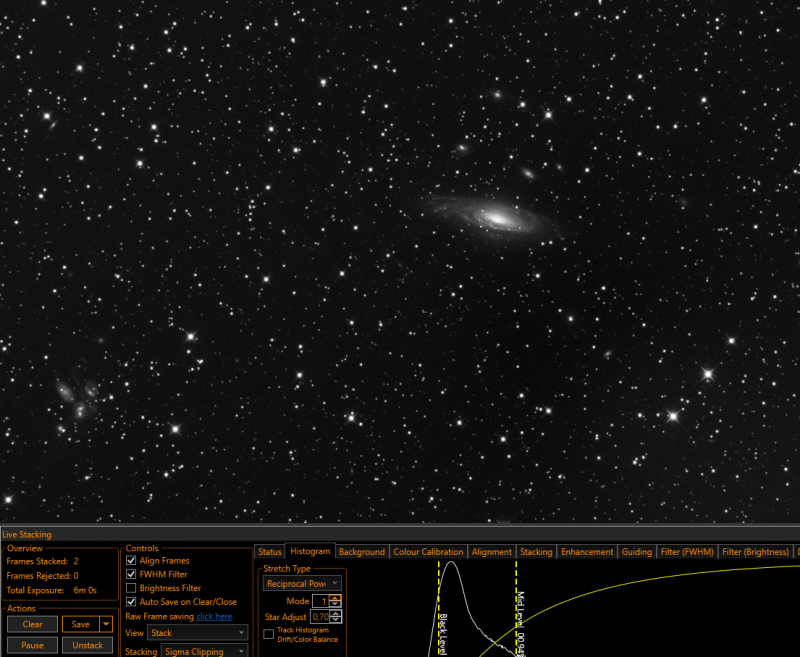
Task: Click the Star Adjust value field
Action: point(320,617)
